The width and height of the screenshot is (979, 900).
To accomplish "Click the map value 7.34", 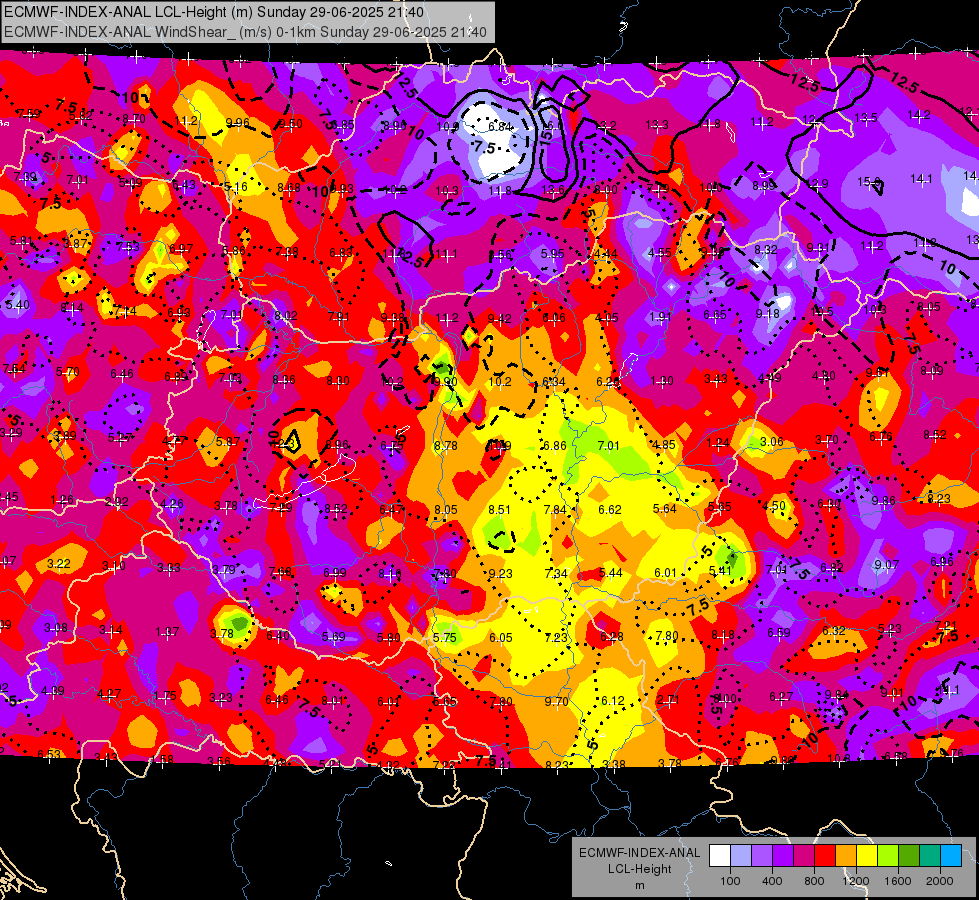I will (x=556, y=573).
